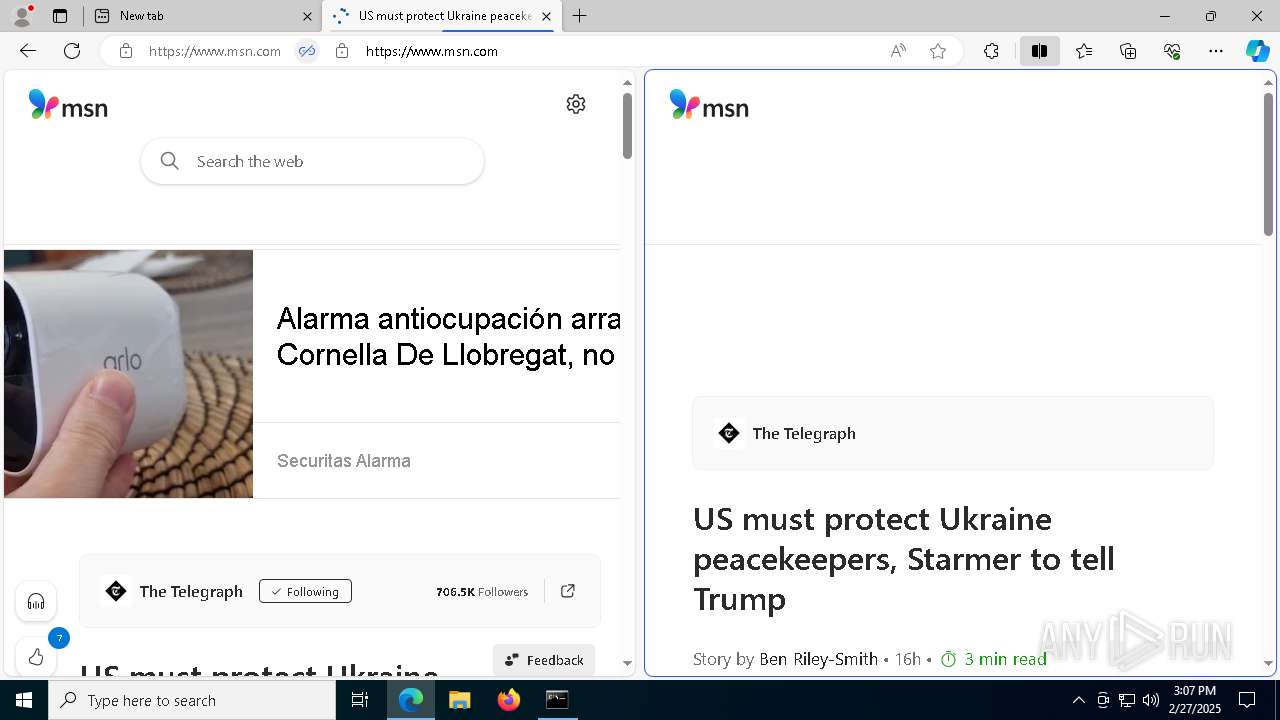The image size is (1280, 720).
Task: Launch Firefox from the taskbar
Action: (508, 700)
